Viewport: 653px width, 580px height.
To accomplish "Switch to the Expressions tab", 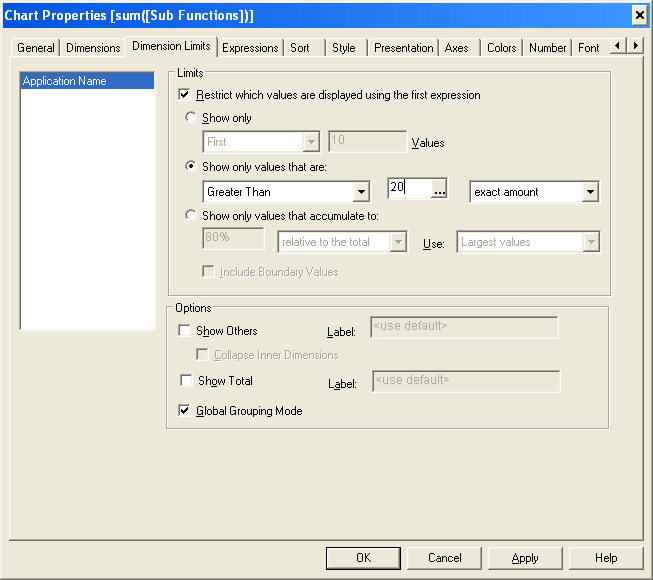I will (x=250, y=48).
